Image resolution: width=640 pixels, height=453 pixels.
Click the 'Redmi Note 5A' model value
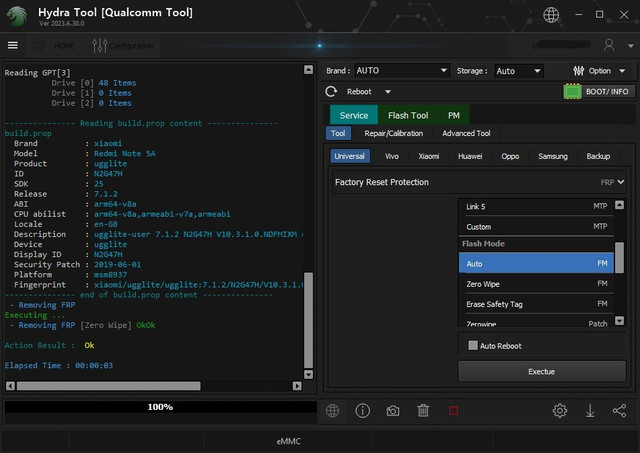pos(124,153)
